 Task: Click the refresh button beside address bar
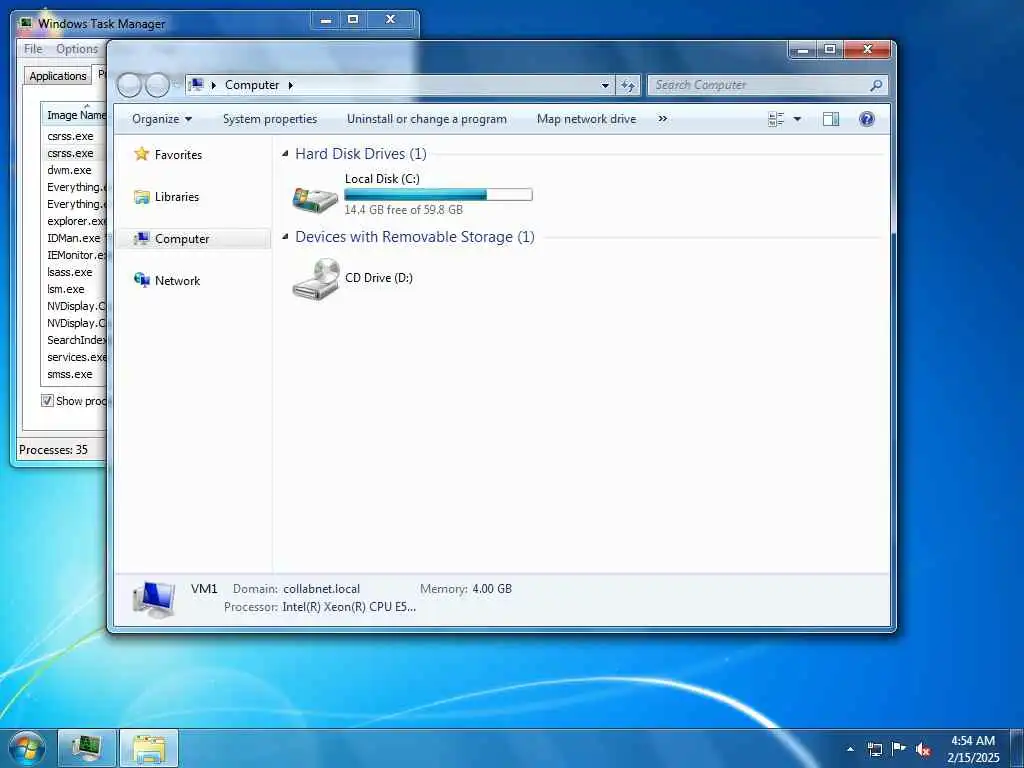click(628, 85)
